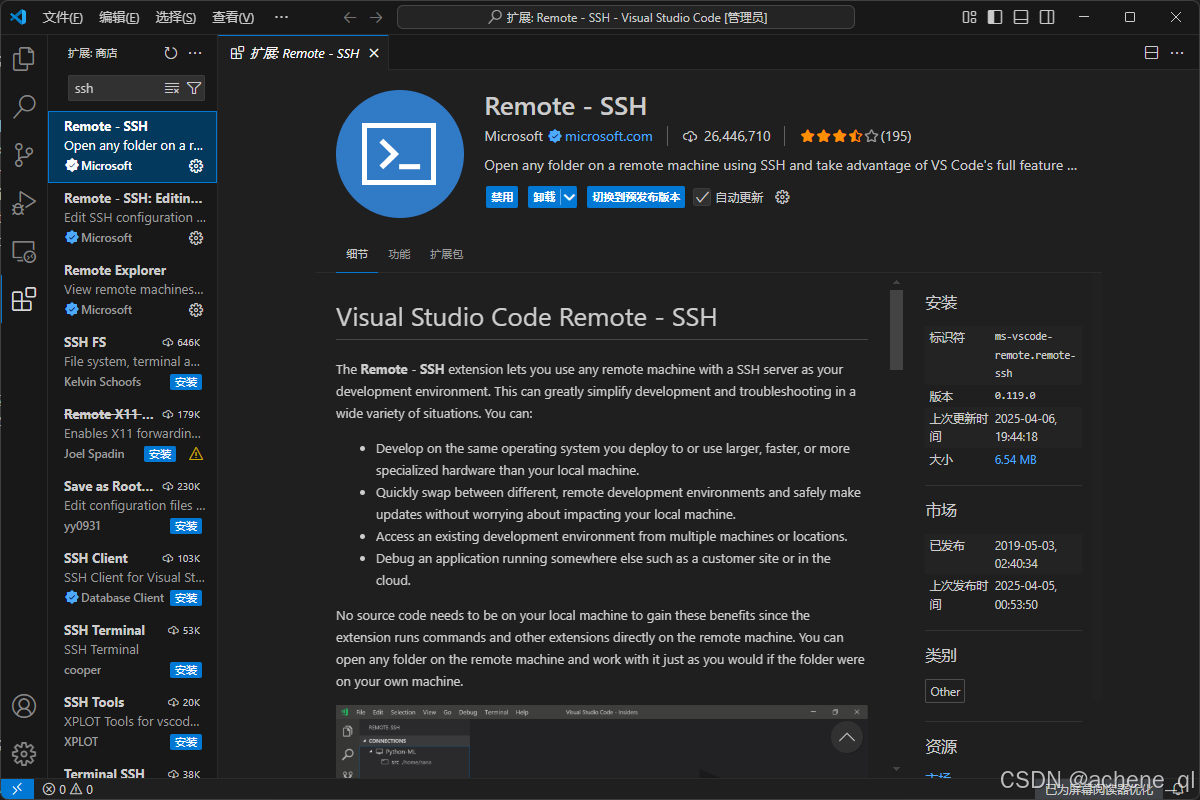
Task: Open the File menu (文件)
Action: pyautogui.click(x=63, y=17)
